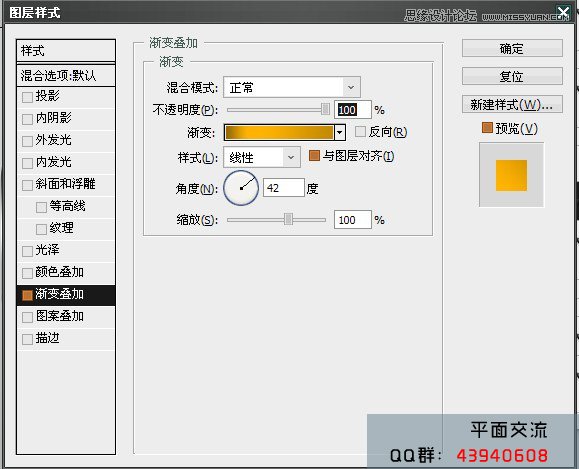579x469 pixels.
Task: Check the 等高线 contour checkbox
Action: (x=41, y=207)
